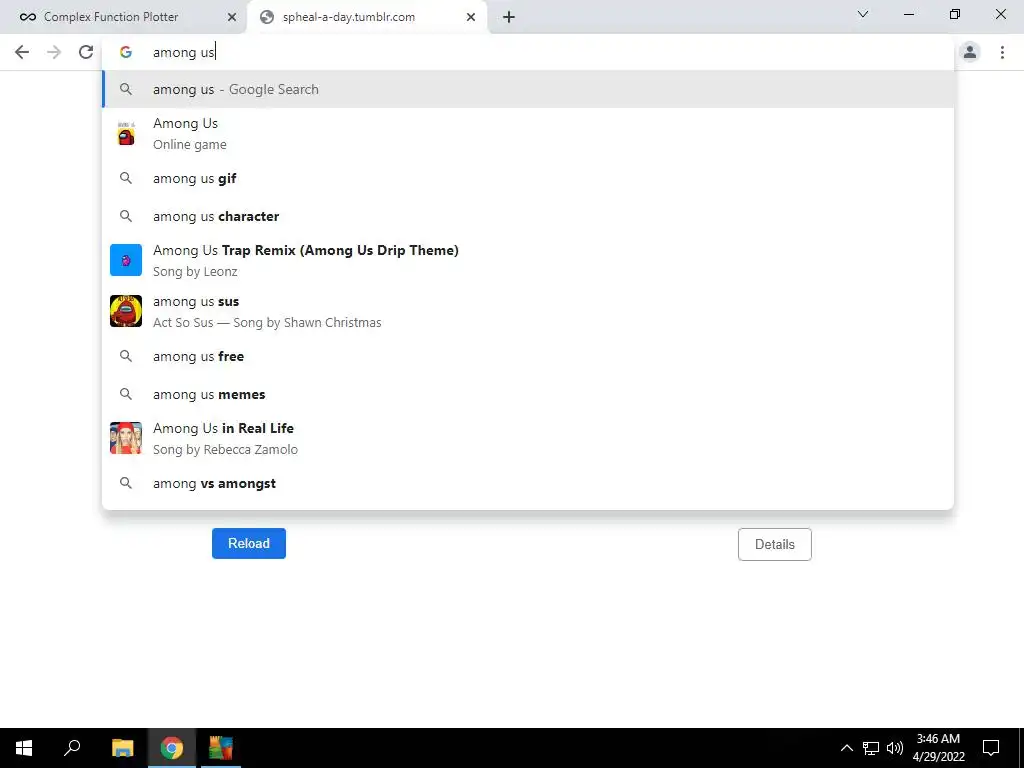The image size is (1024, 768).
Task: Choose Among Us in Real Life suggestion
Action: coord(528,438)
